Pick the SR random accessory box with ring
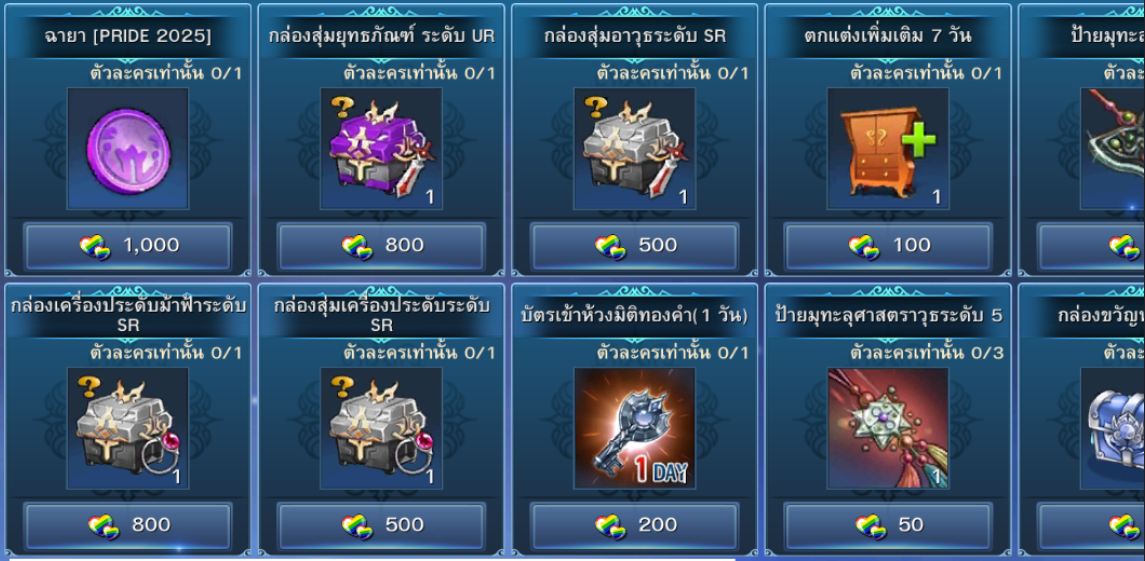 click(381, 428)
